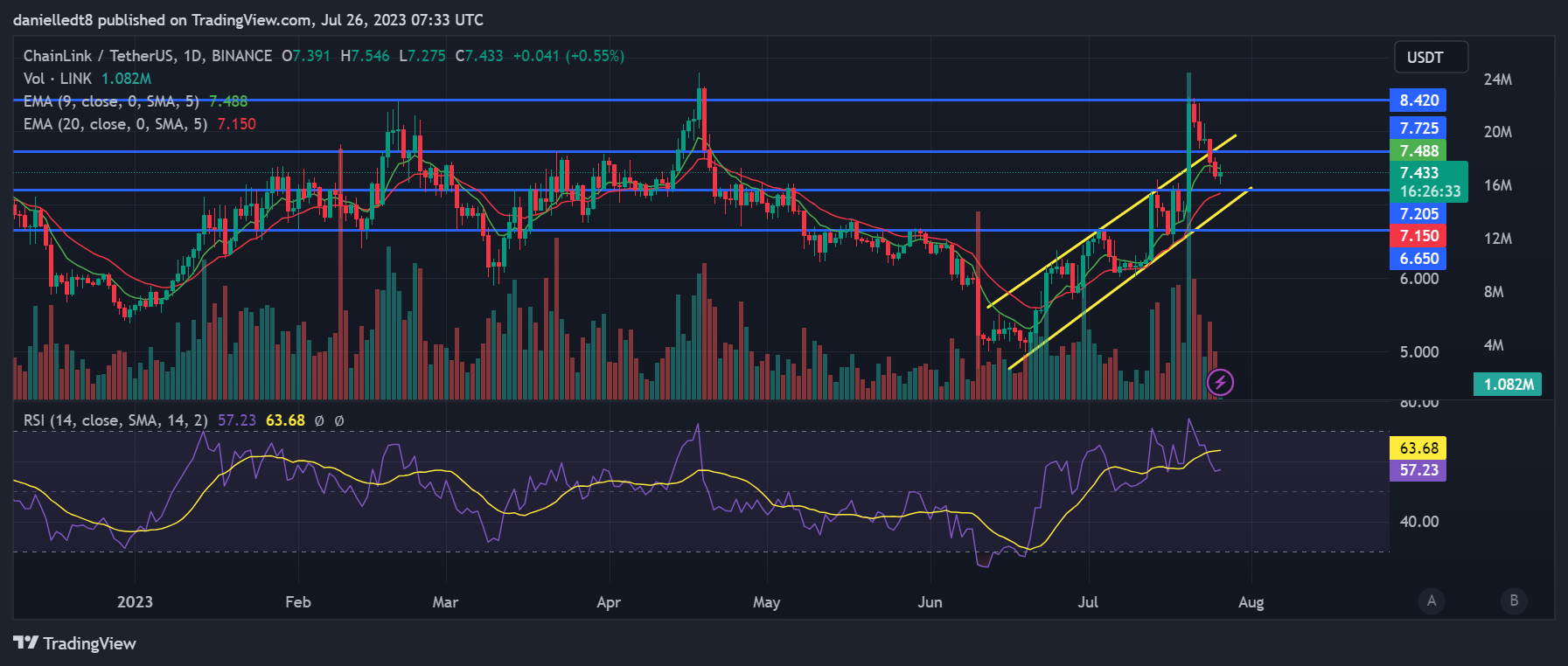This screenshot has height=666, width=1568.
Task: Click the 7.205 price level label
Action: click(1418, 214)
